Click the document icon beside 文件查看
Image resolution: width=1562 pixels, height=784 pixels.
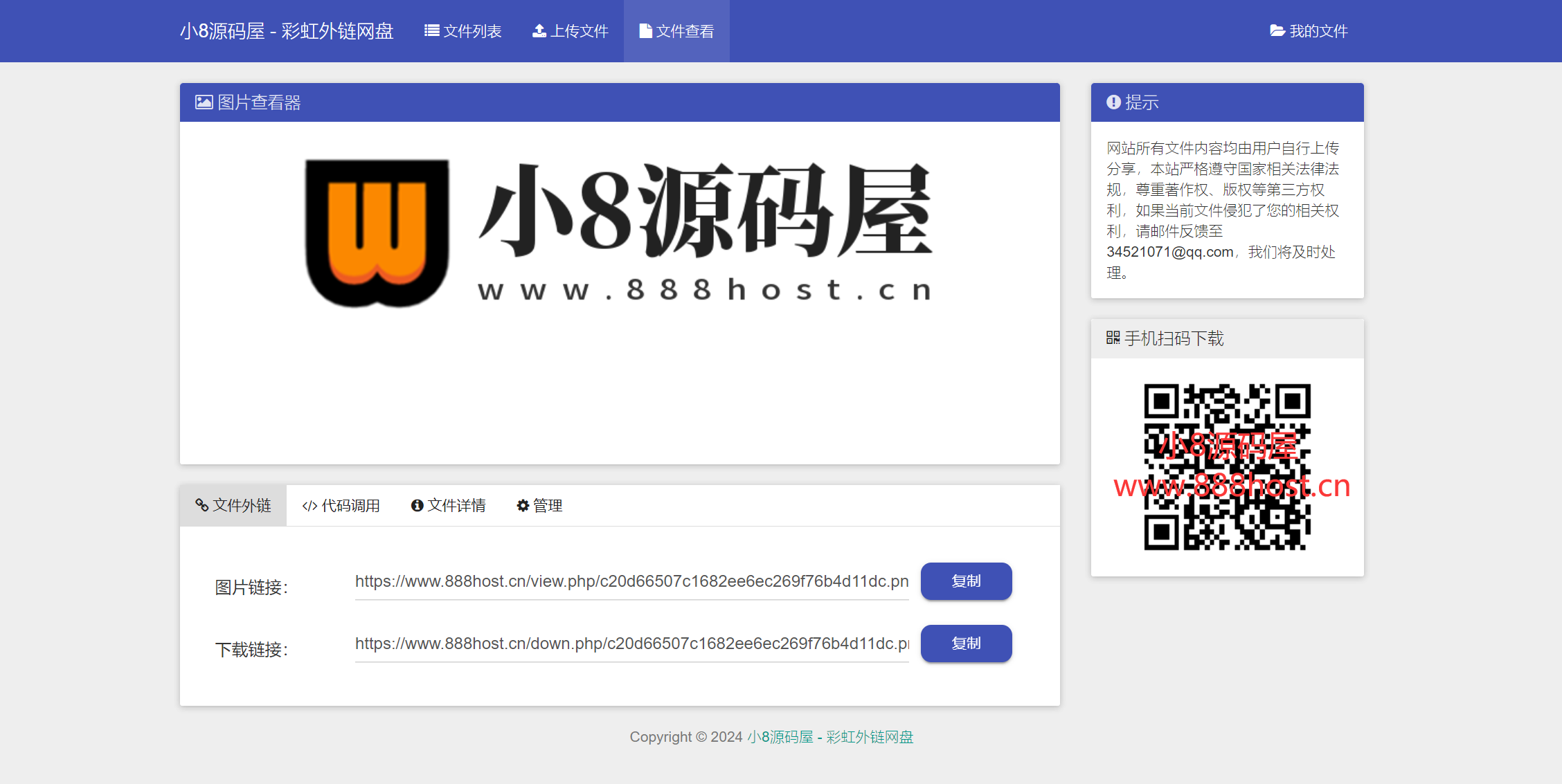click(645, 30)
